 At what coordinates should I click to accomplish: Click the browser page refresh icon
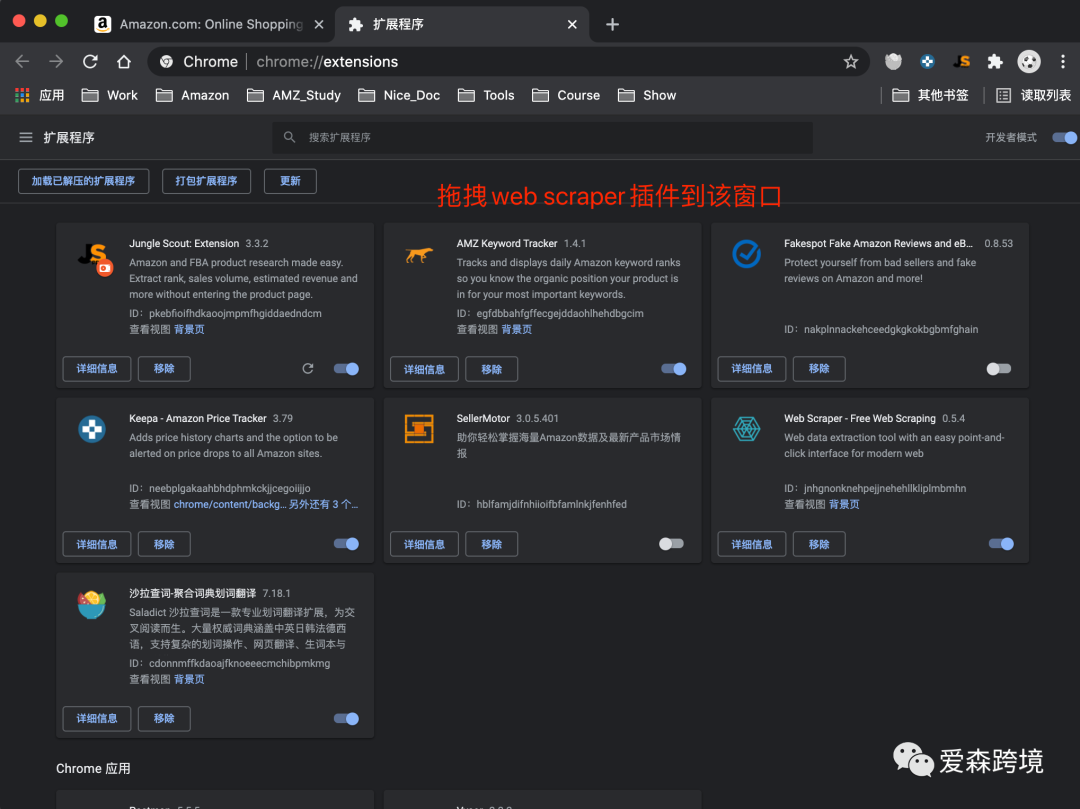(90, 61)
